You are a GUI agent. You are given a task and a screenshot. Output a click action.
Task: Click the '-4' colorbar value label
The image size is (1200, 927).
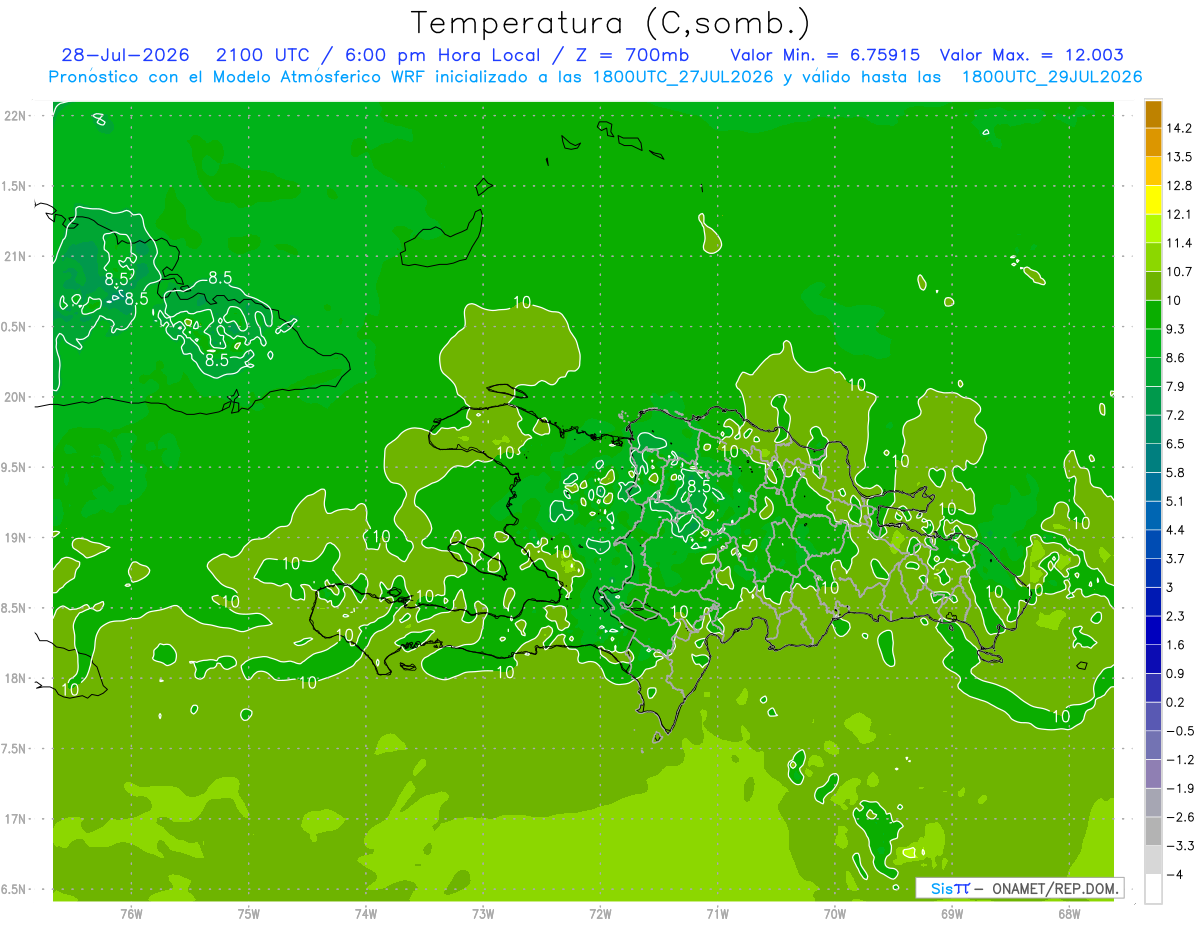click(1174, 875)
